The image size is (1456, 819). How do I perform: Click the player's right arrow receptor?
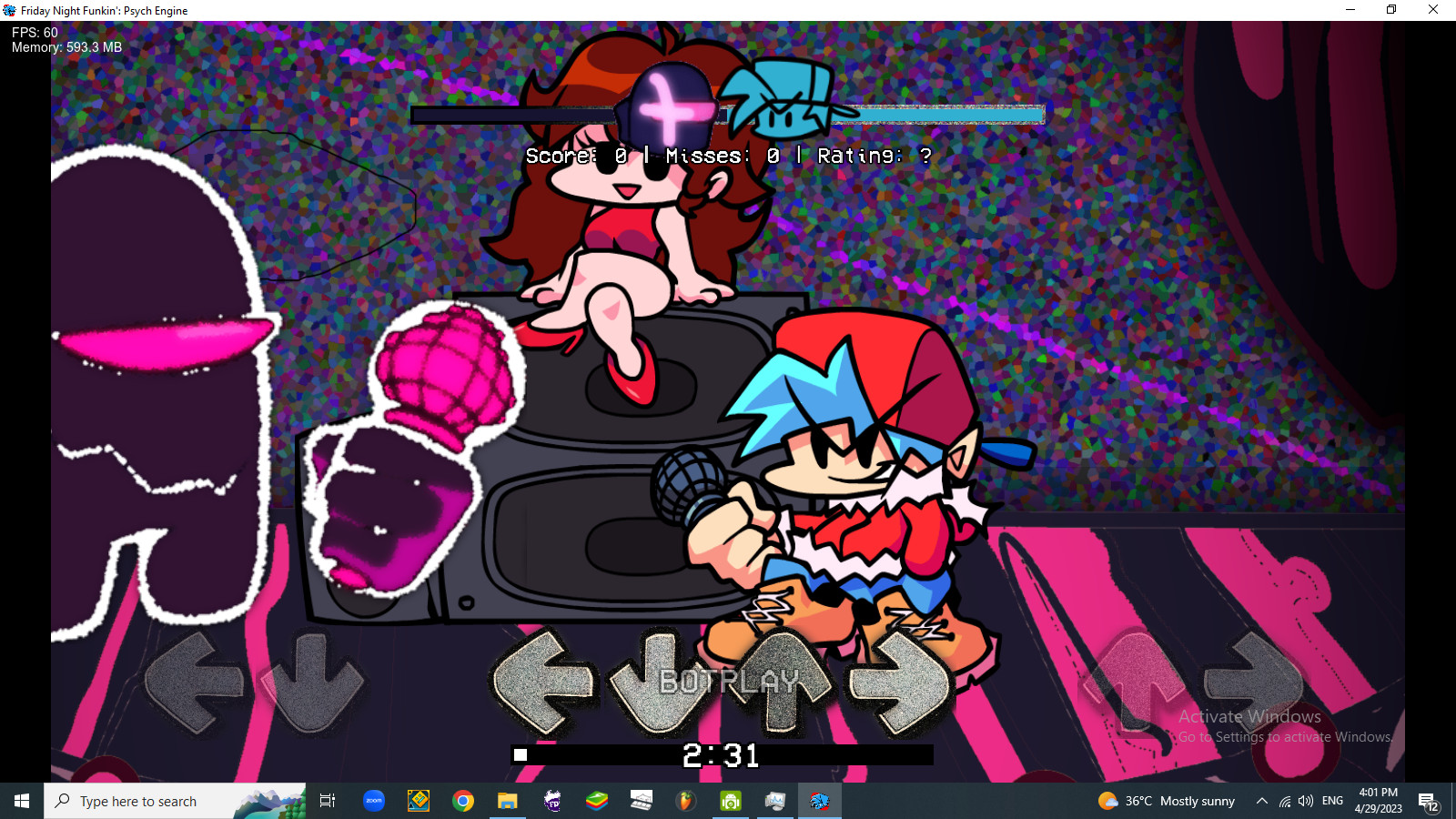point(901,682)
